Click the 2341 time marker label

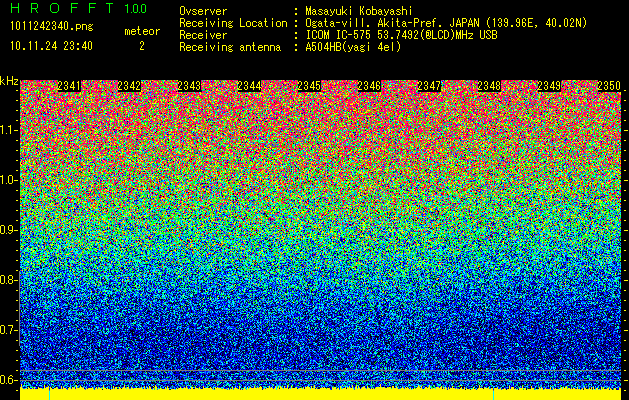[69, 86]
